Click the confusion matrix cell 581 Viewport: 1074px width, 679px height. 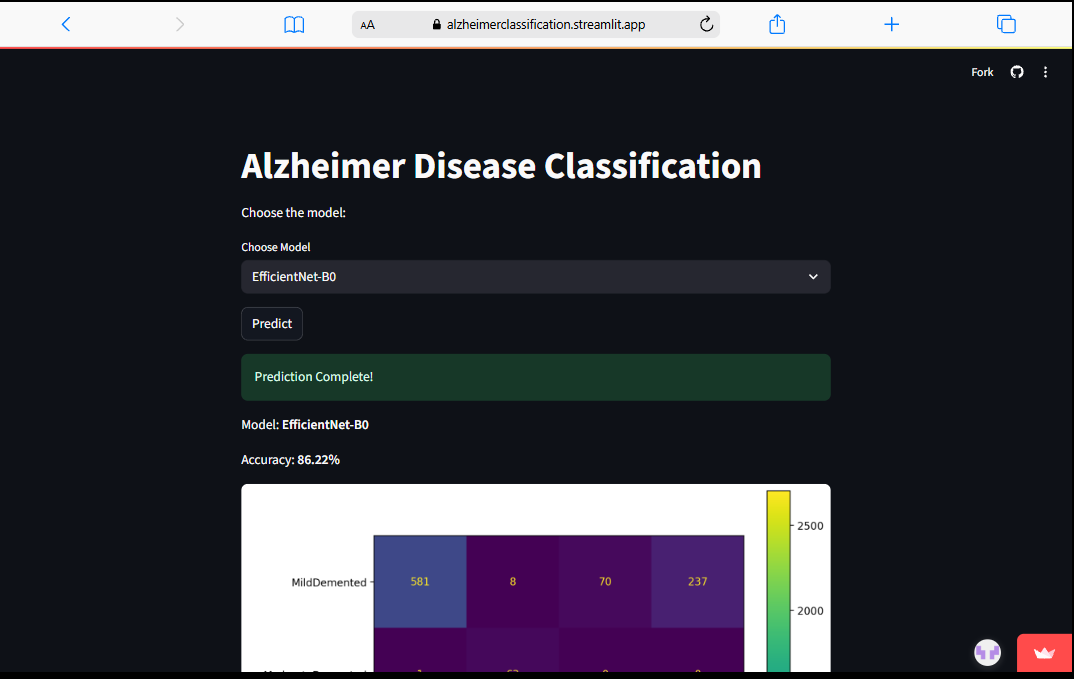click(420, 581)
